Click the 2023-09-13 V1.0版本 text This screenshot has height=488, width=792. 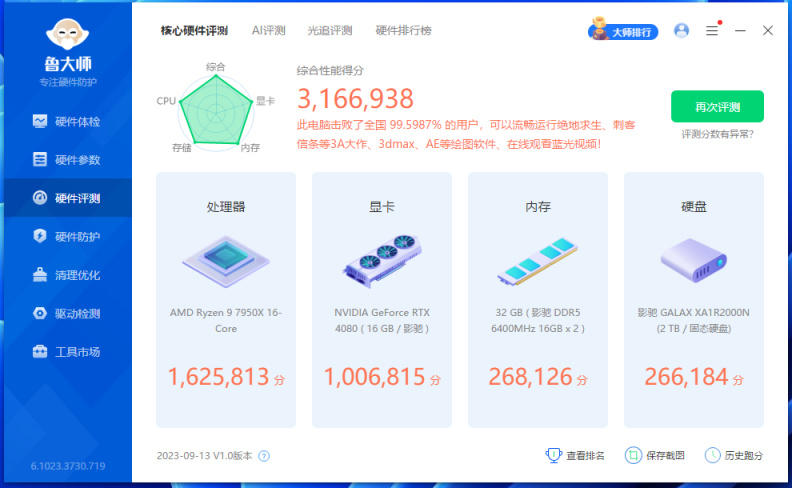click(205, 456)
